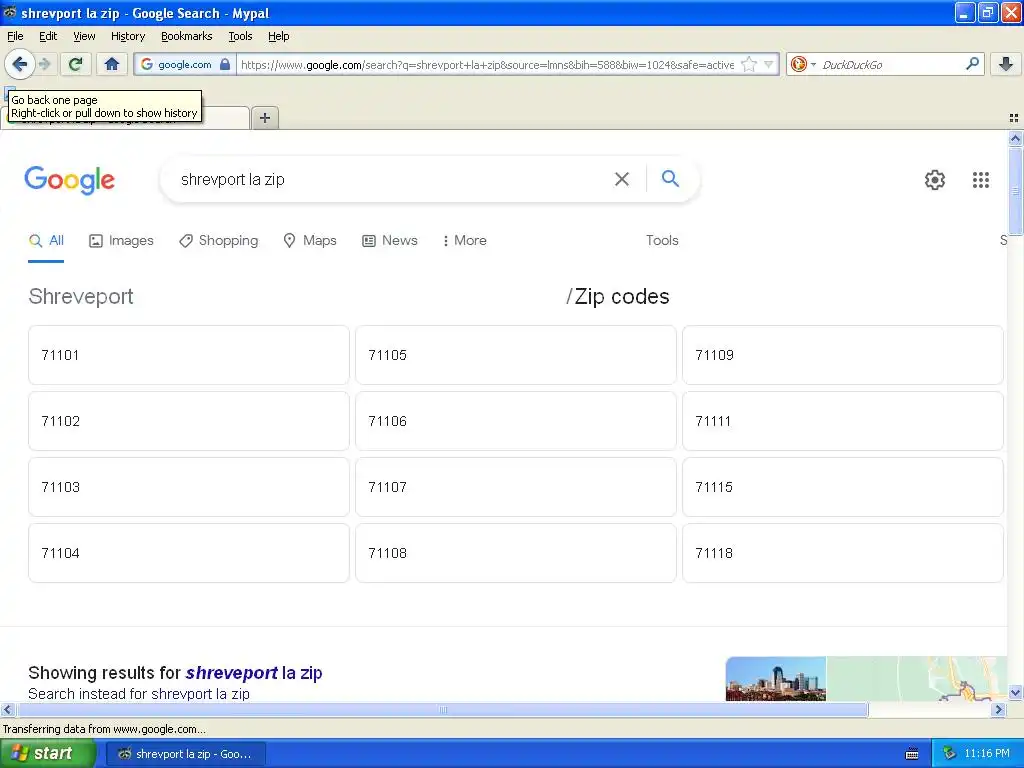Click the tab groups icon
This screenshot has width=1024, height=768.
click(x=1014, y=118)
